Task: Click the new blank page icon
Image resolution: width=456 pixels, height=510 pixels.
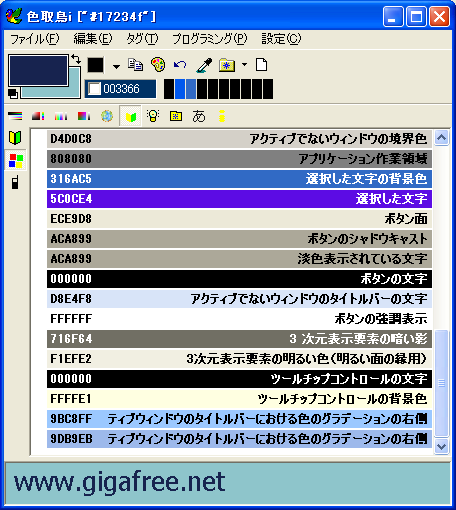Action: click(261, 65)
